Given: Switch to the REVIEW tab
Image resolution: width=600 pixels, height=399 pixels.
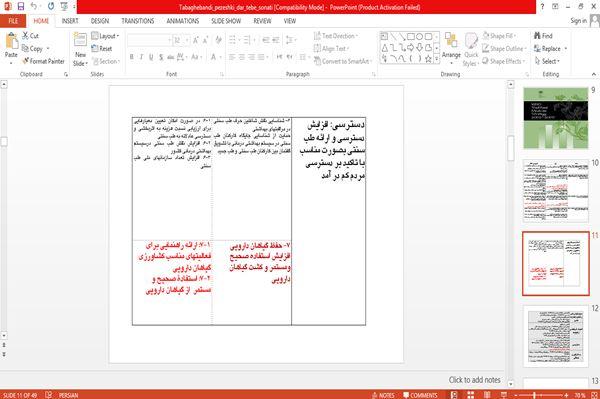Looking at the screenshot, I should (262, 21).
